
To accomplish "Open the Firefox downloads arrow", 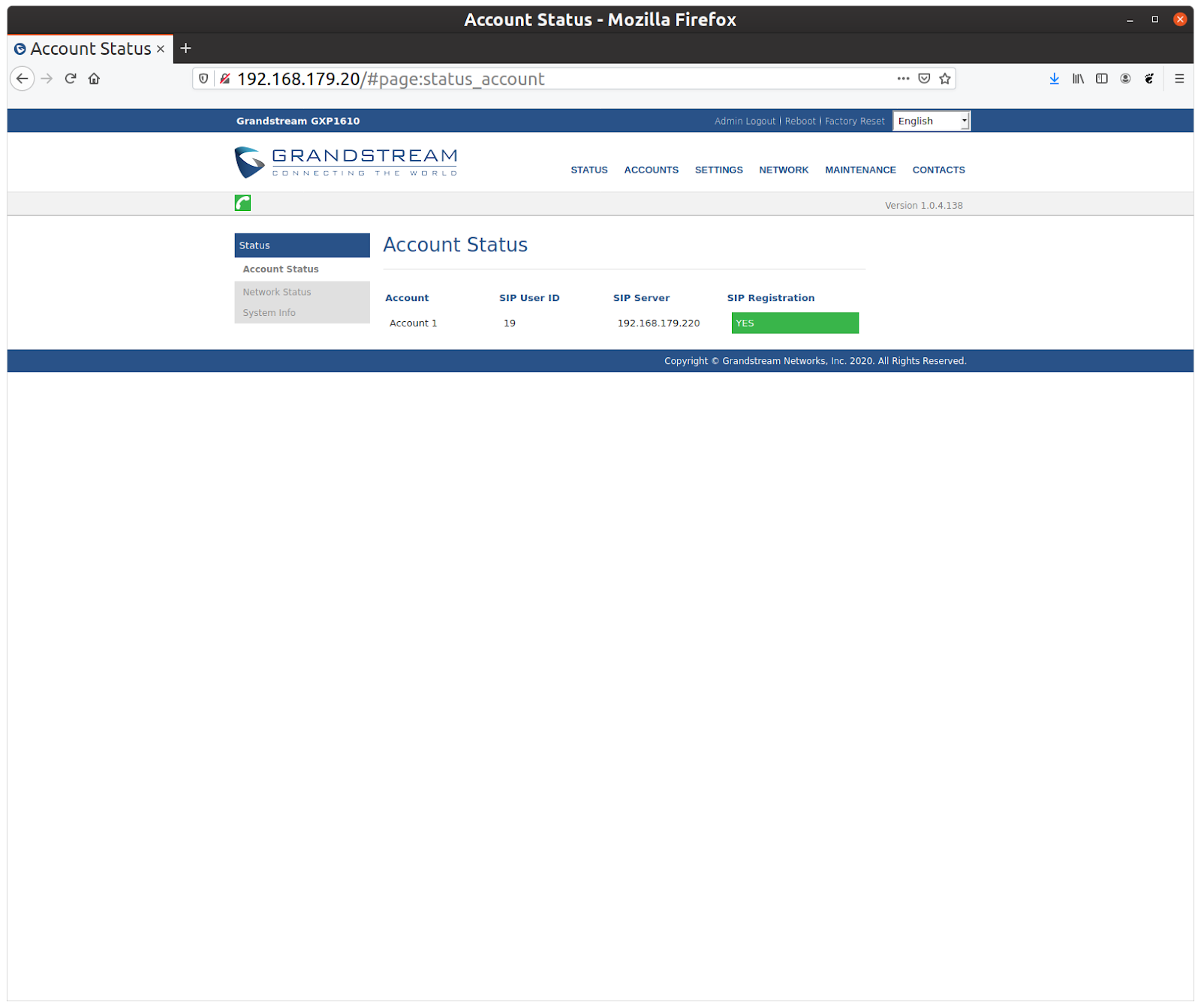I will 1055,79.
